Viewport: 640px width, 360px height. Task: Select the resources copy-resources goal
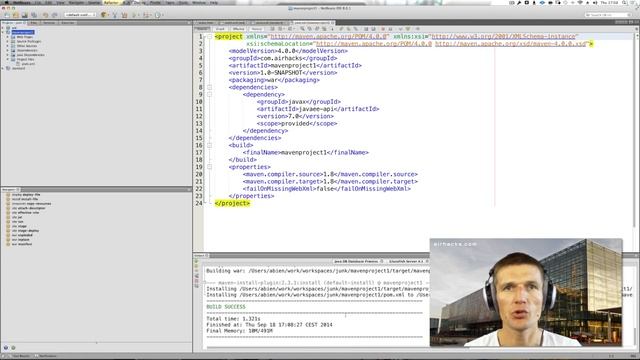coord(31,204)
